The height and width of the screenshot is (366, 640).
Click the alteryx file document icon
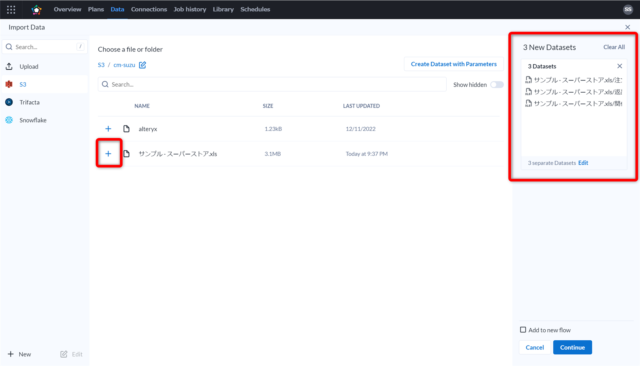click(127, 129)
